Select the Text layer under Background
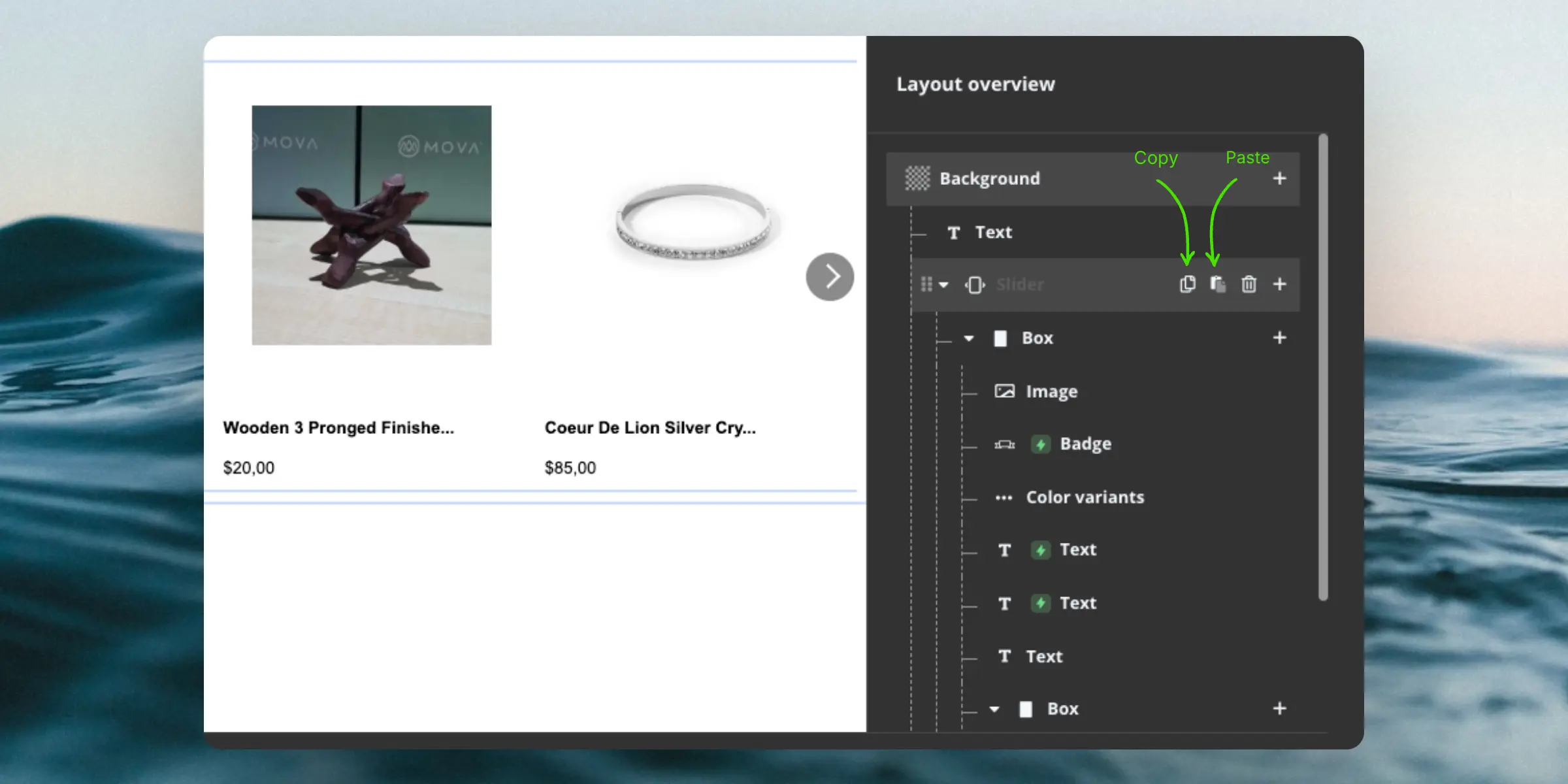This screenshot has height=784, width=1568. [993, 233]
